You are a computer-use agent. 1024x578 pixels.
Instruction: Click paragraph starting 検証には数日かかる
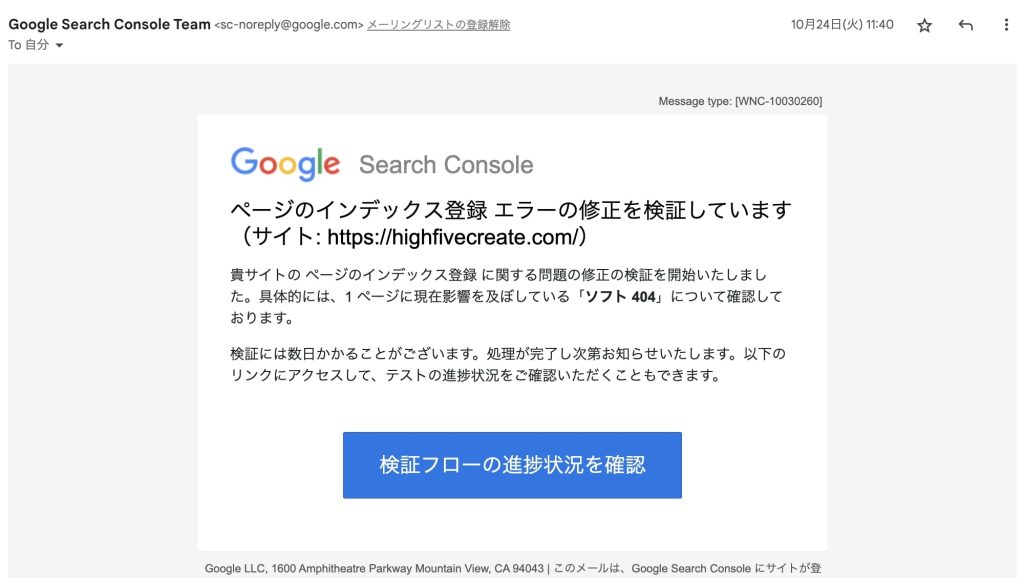pyautogui.click(x=508, y=364)
